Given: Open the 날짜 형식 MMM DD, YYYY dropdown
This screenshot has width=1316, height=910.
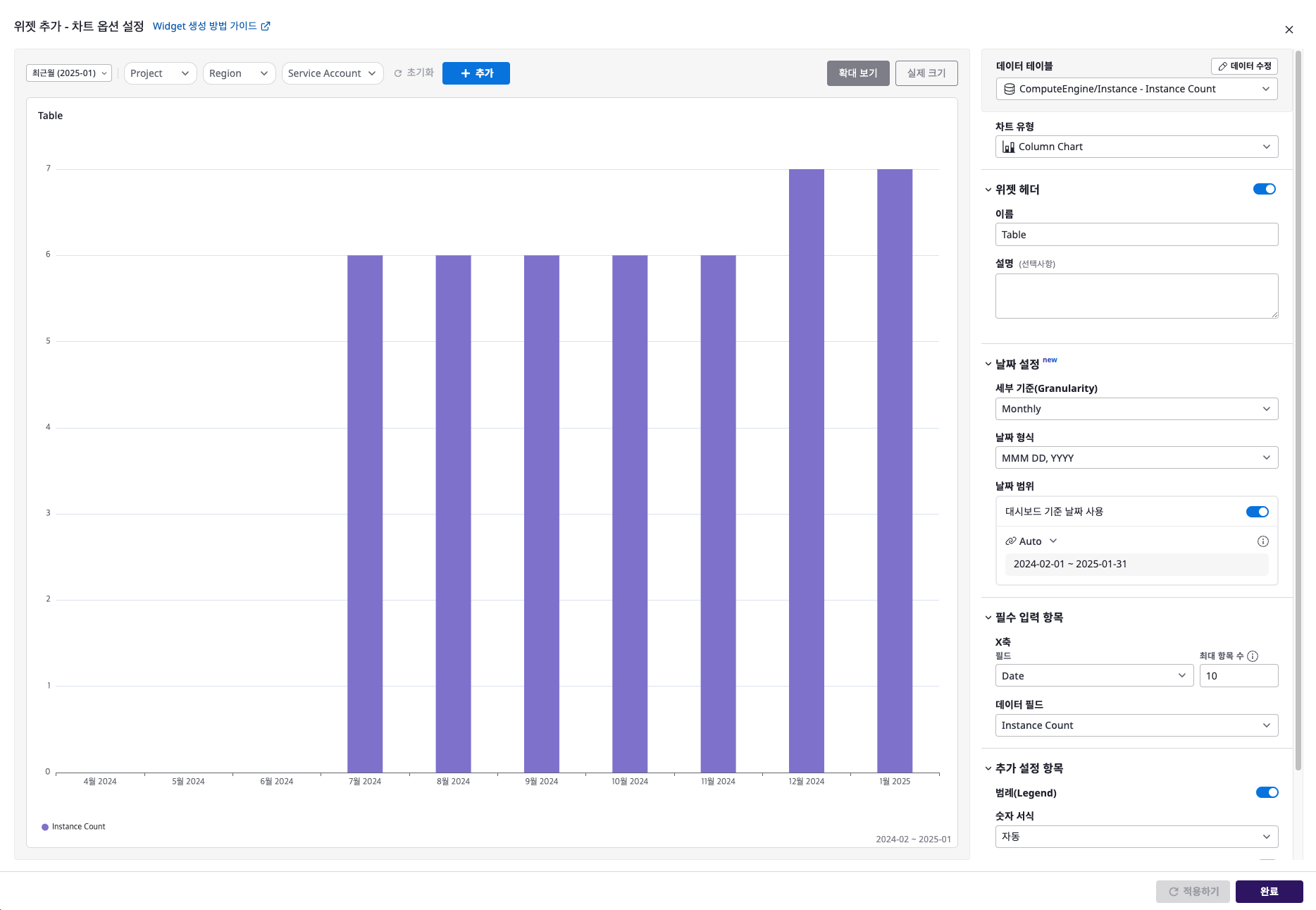Looking at the screenshot, I should click(x=1137, y=457).
